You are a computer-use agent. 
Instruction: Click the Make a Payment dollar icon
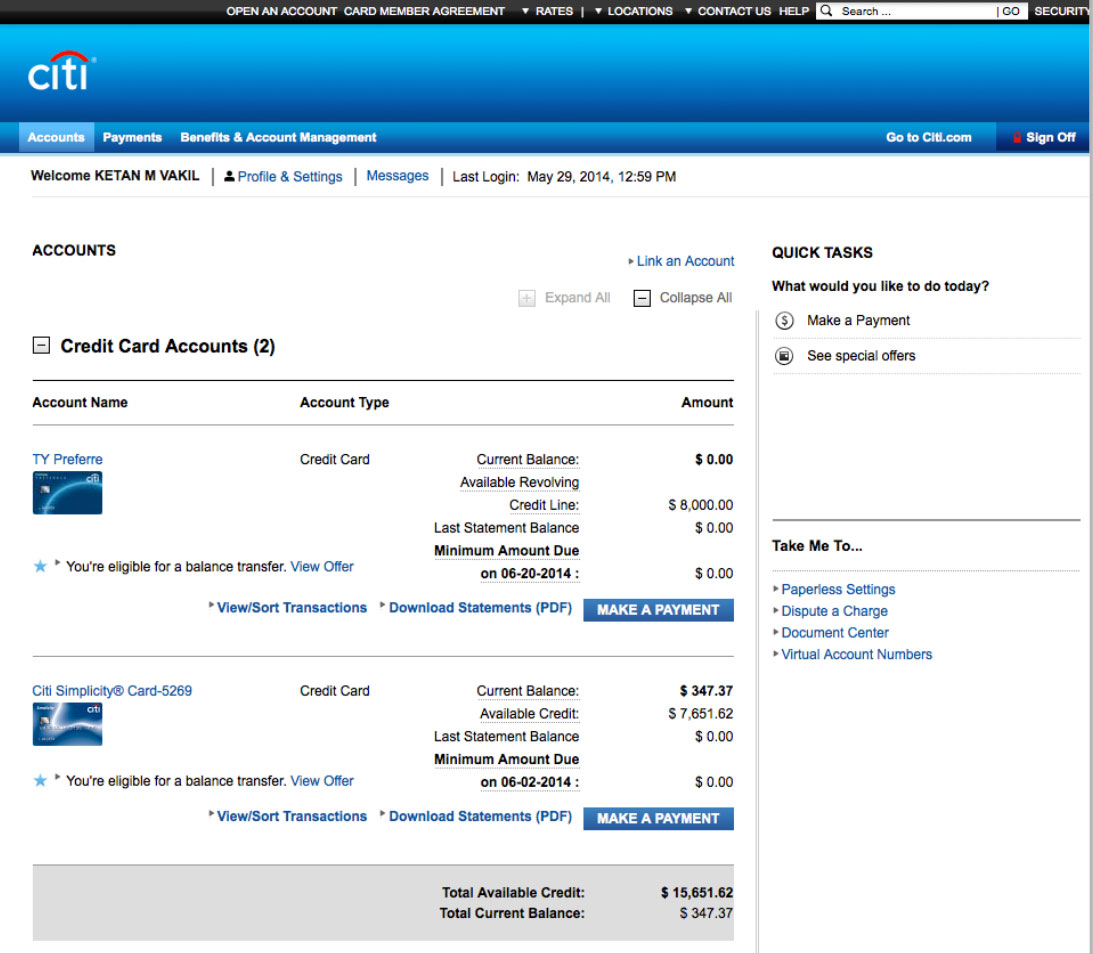pos(784,321)
